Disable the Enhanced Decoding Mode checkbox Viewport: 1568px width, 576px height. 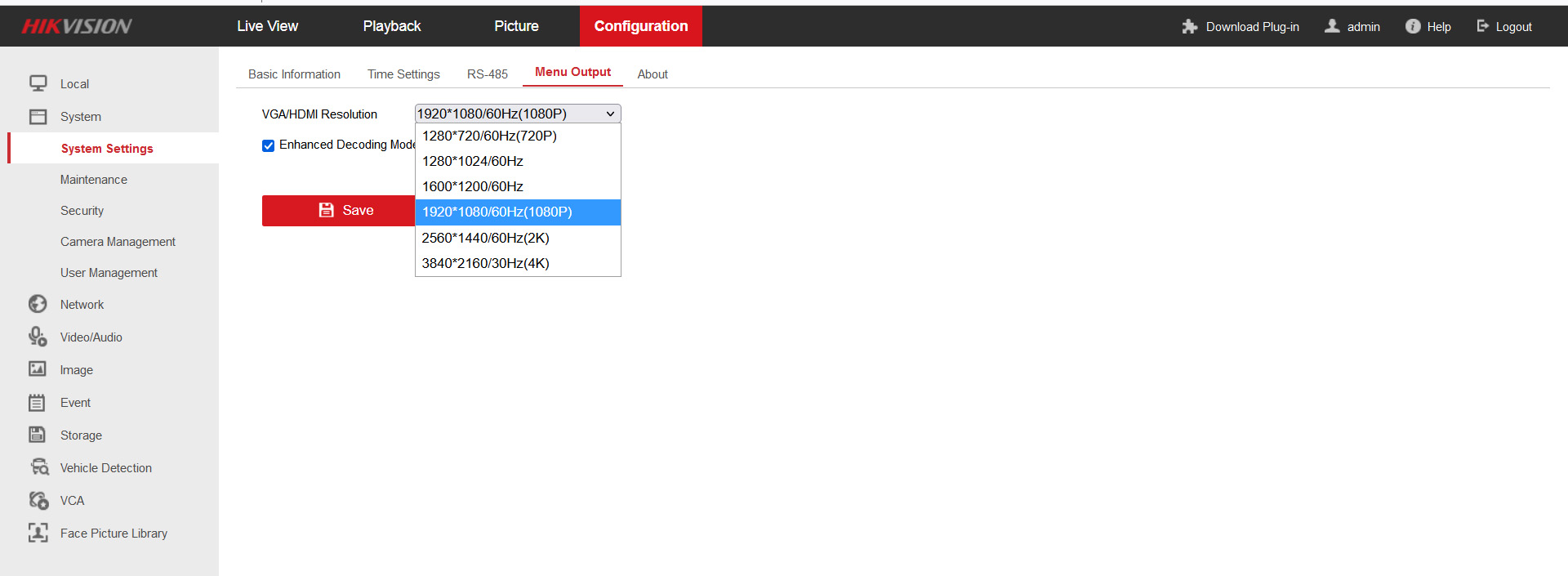[268, 145]
